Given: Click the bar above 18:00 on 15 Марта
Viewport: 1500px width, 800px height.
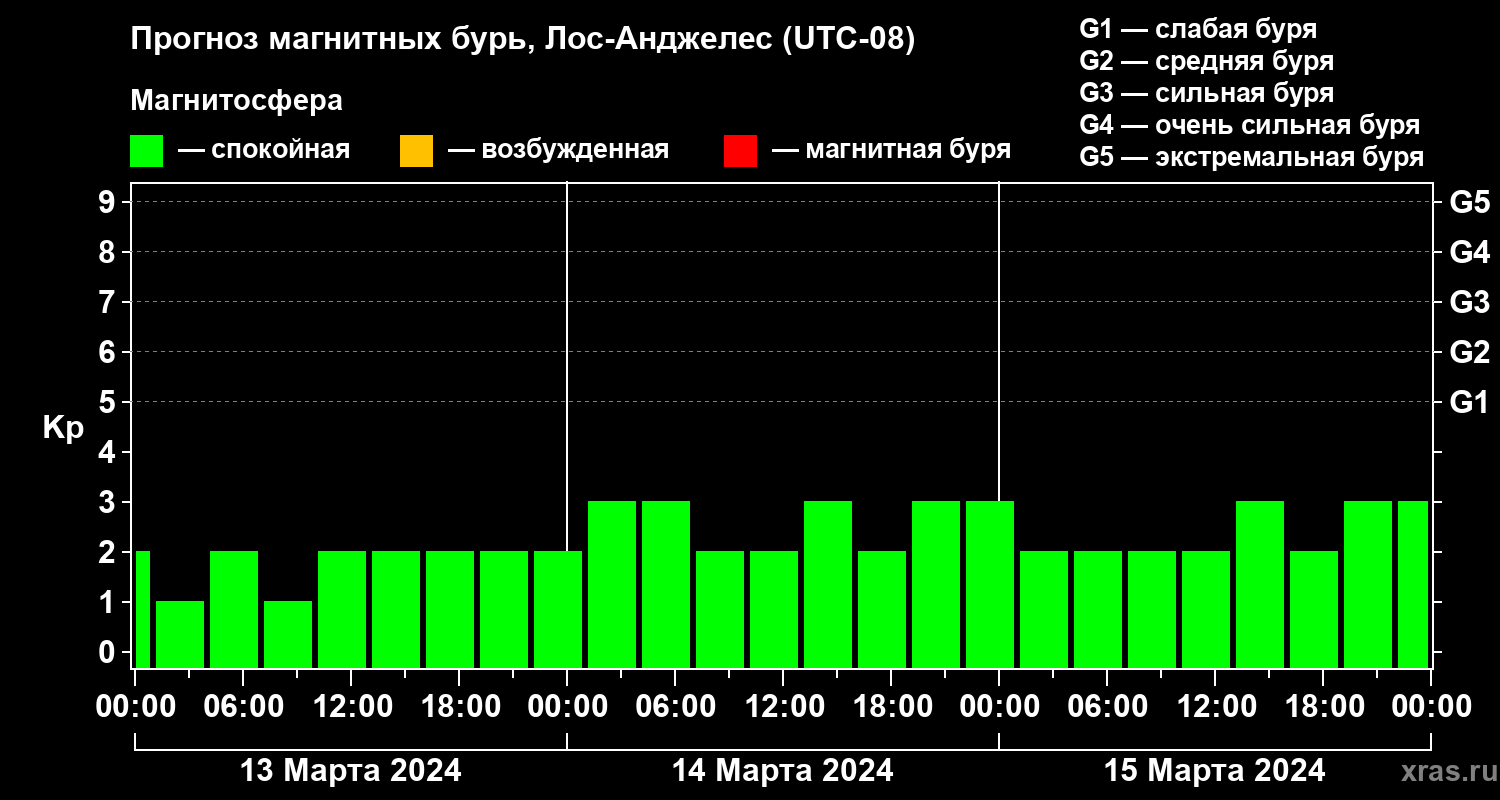Looking at the screenshot, I should 1314,609.
